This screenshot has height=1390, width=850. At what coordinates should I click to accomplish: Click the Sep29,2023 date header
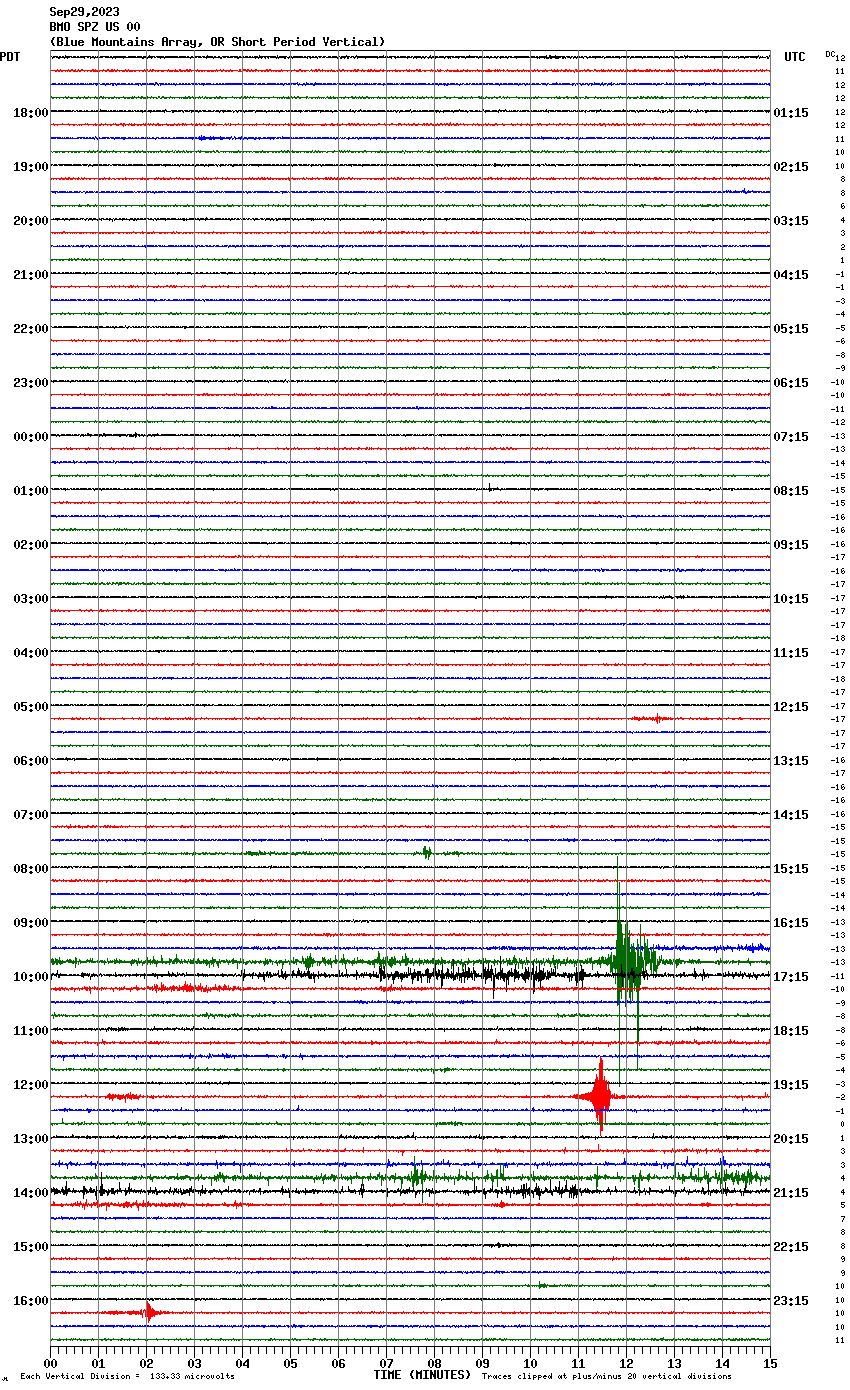(84, 12)
